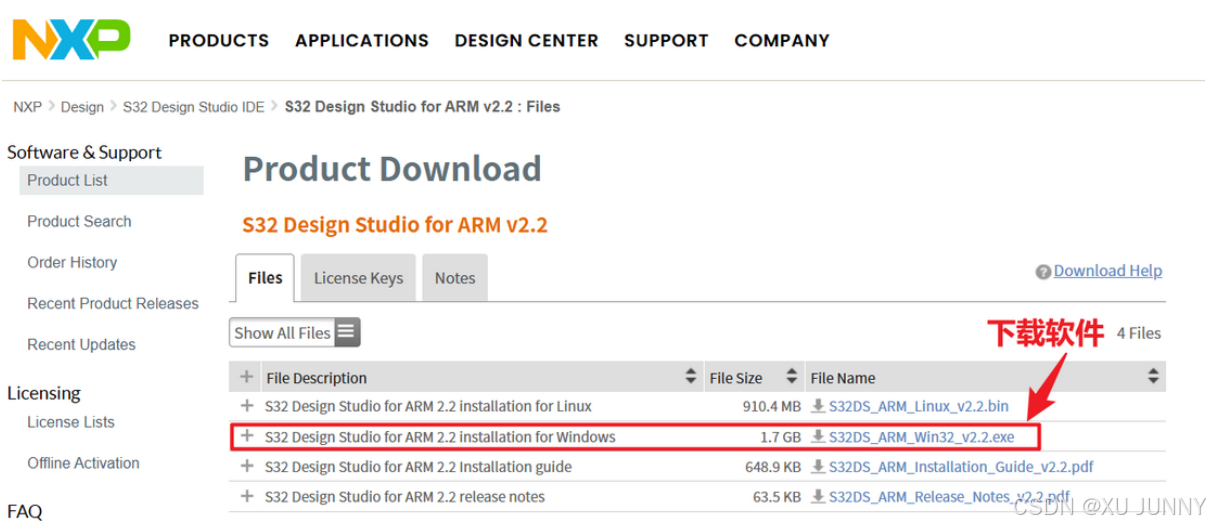Open Order History in sidebar
1210x526 pixels.
click(72, 262)
